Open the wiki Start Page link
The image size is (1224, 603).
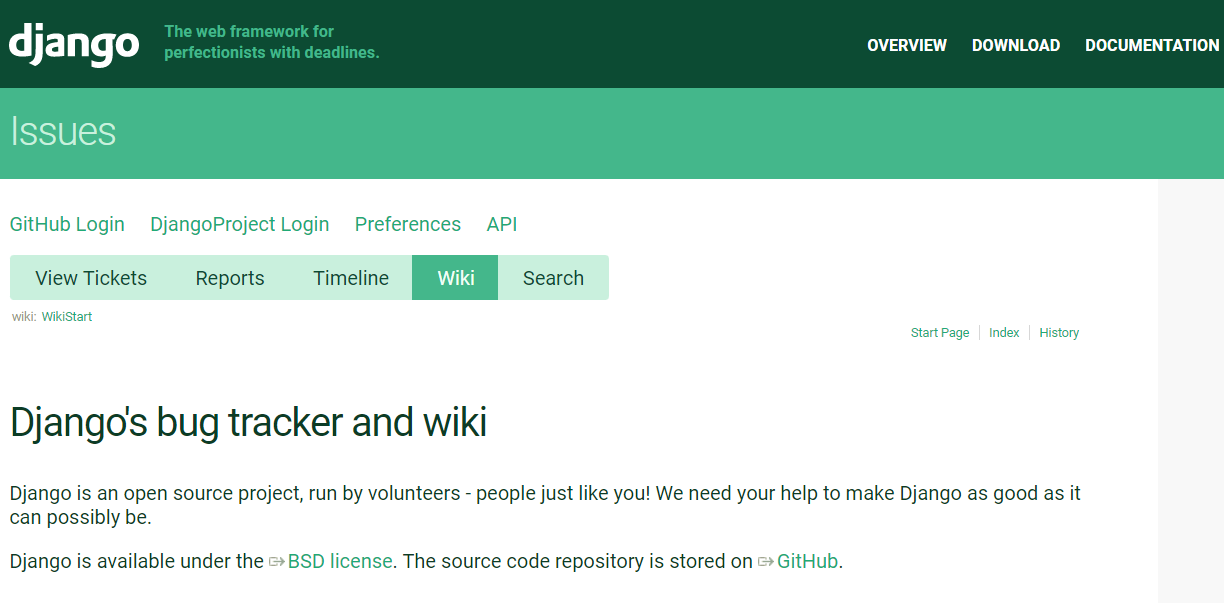[x=939, y=333]
